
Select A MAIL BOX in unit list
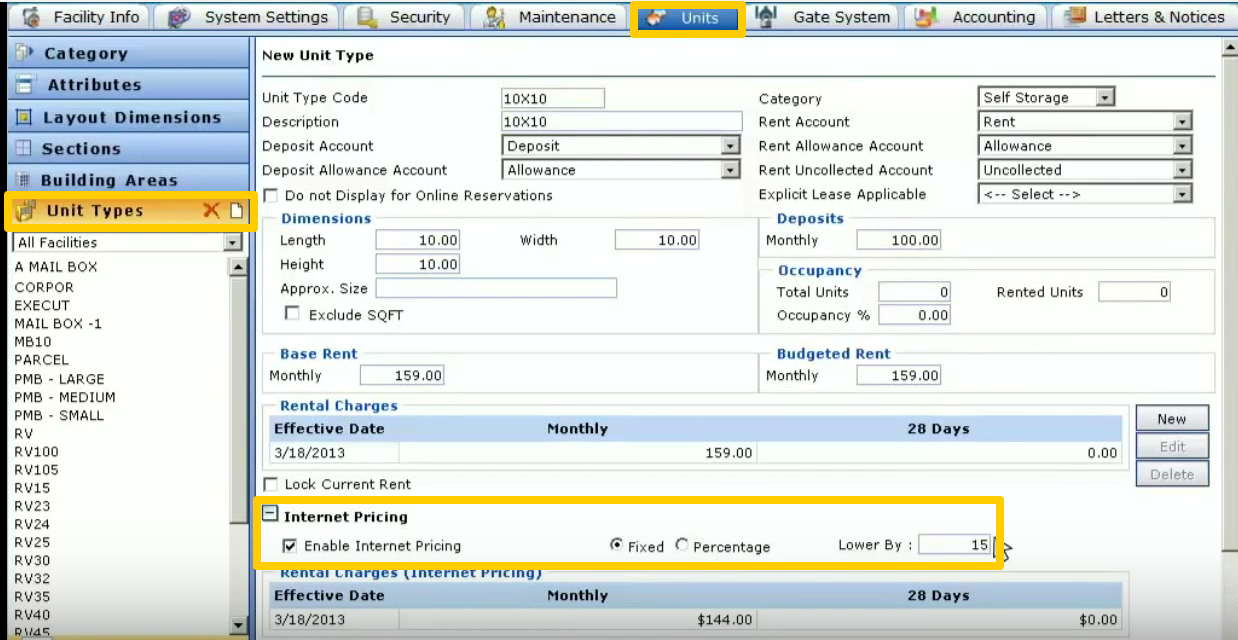pyautogui.click(x=56, y=267)
